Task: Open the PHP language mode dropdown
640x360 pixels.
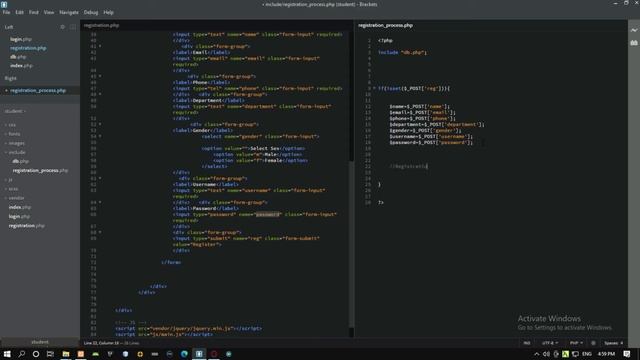Action: click(x=576, y=343)
